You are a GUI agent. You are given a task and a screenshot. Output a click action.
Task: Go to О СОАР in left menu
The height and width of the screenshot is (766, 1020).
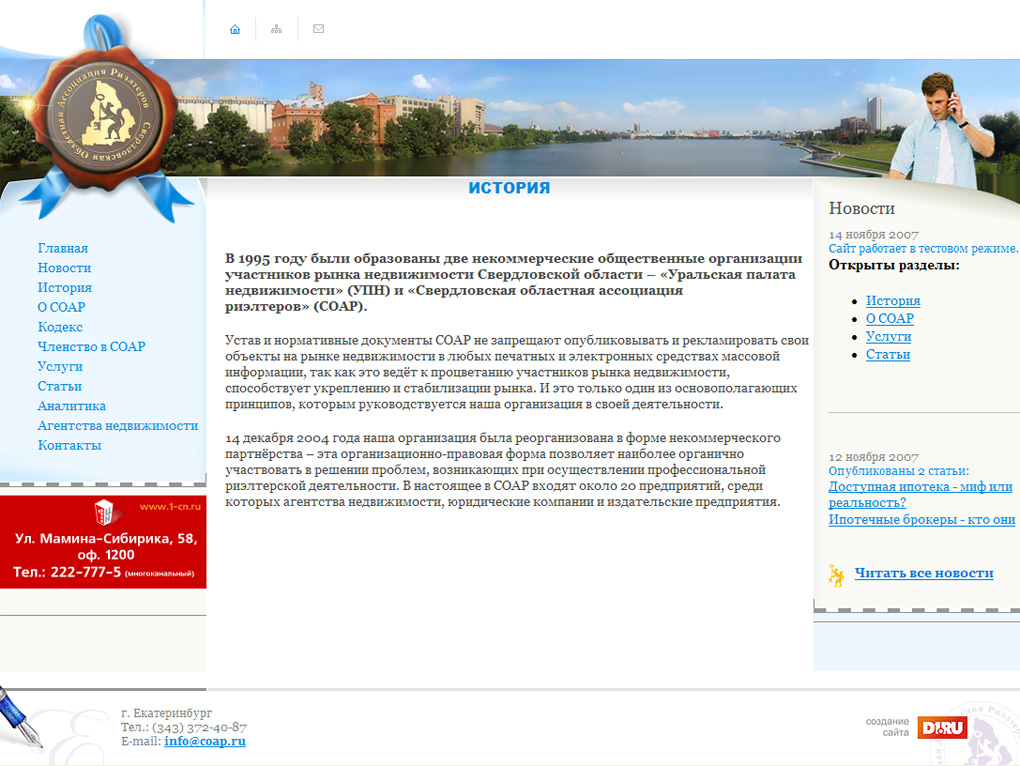tap(62, 307)
